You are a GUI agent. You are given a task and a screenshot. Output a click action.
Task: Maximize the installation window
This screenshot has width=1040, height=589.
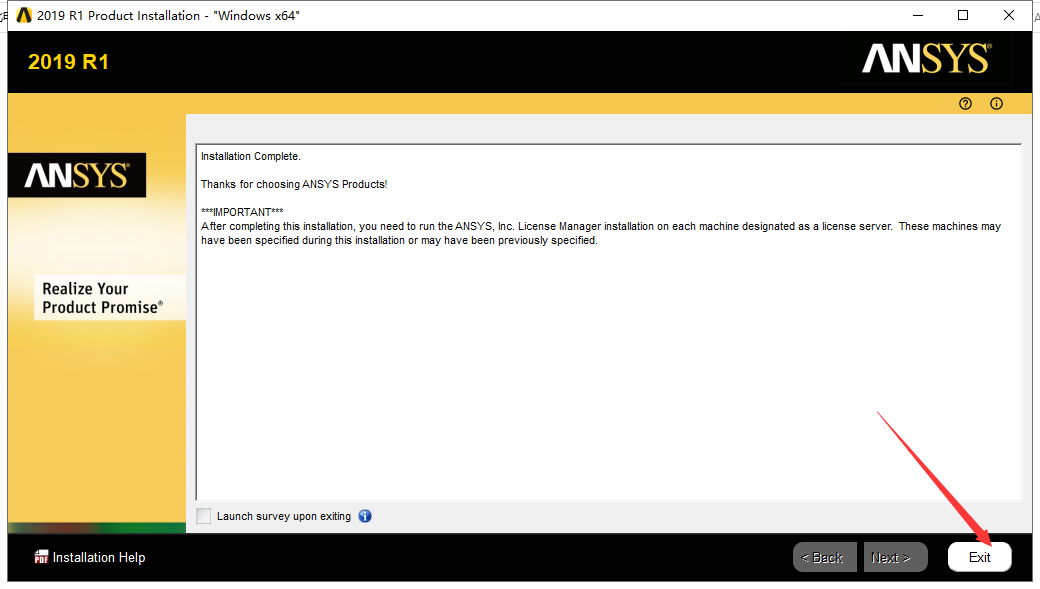pos(963,15)
